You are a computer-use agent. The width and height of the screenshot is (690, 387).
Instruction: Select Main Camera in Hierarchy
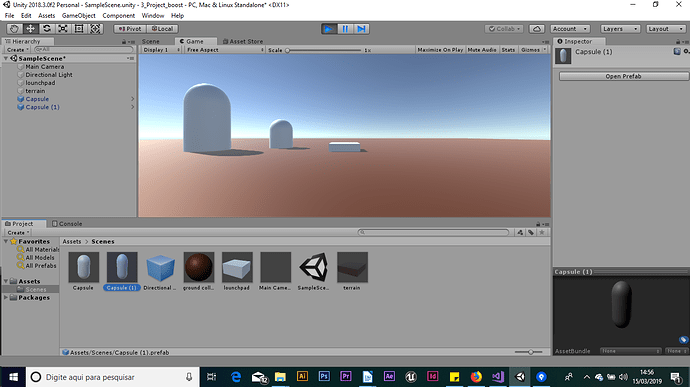[44, 66]
